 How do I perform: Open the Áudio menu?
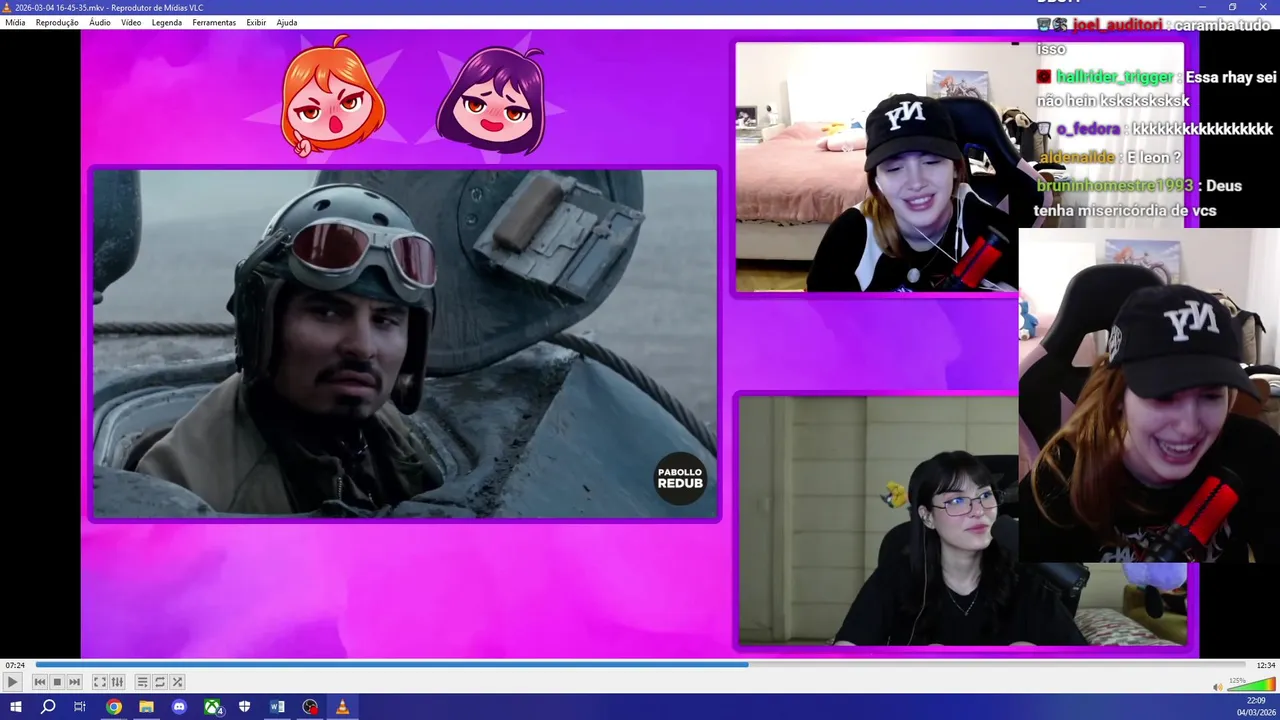(x=100, y=22)
